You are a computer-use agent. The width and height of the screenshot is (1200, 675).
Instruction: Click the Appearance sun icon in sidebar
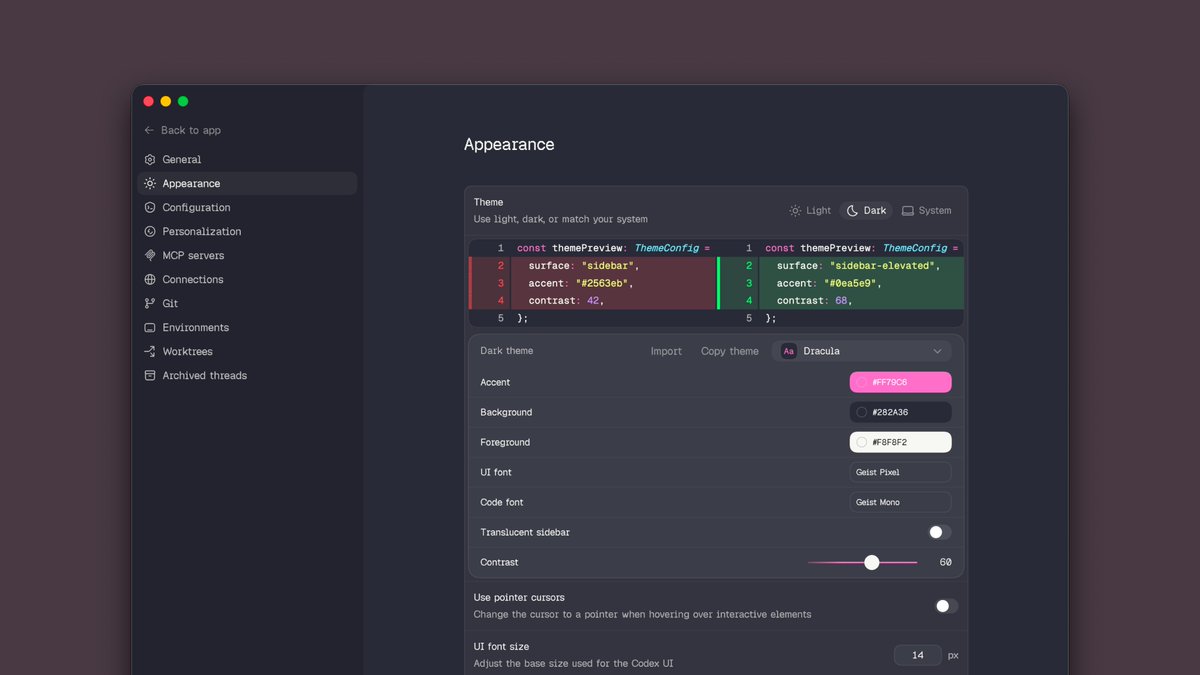pyautogui.click(x=150, y=184)
